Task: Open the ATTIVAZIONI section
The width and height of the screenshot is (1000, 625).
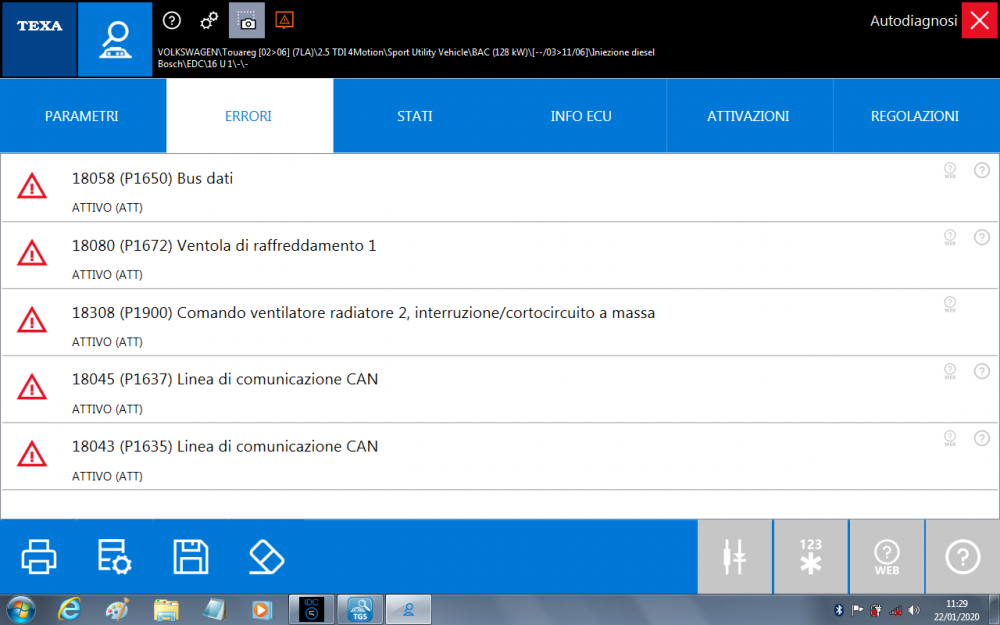Action: 748,115
